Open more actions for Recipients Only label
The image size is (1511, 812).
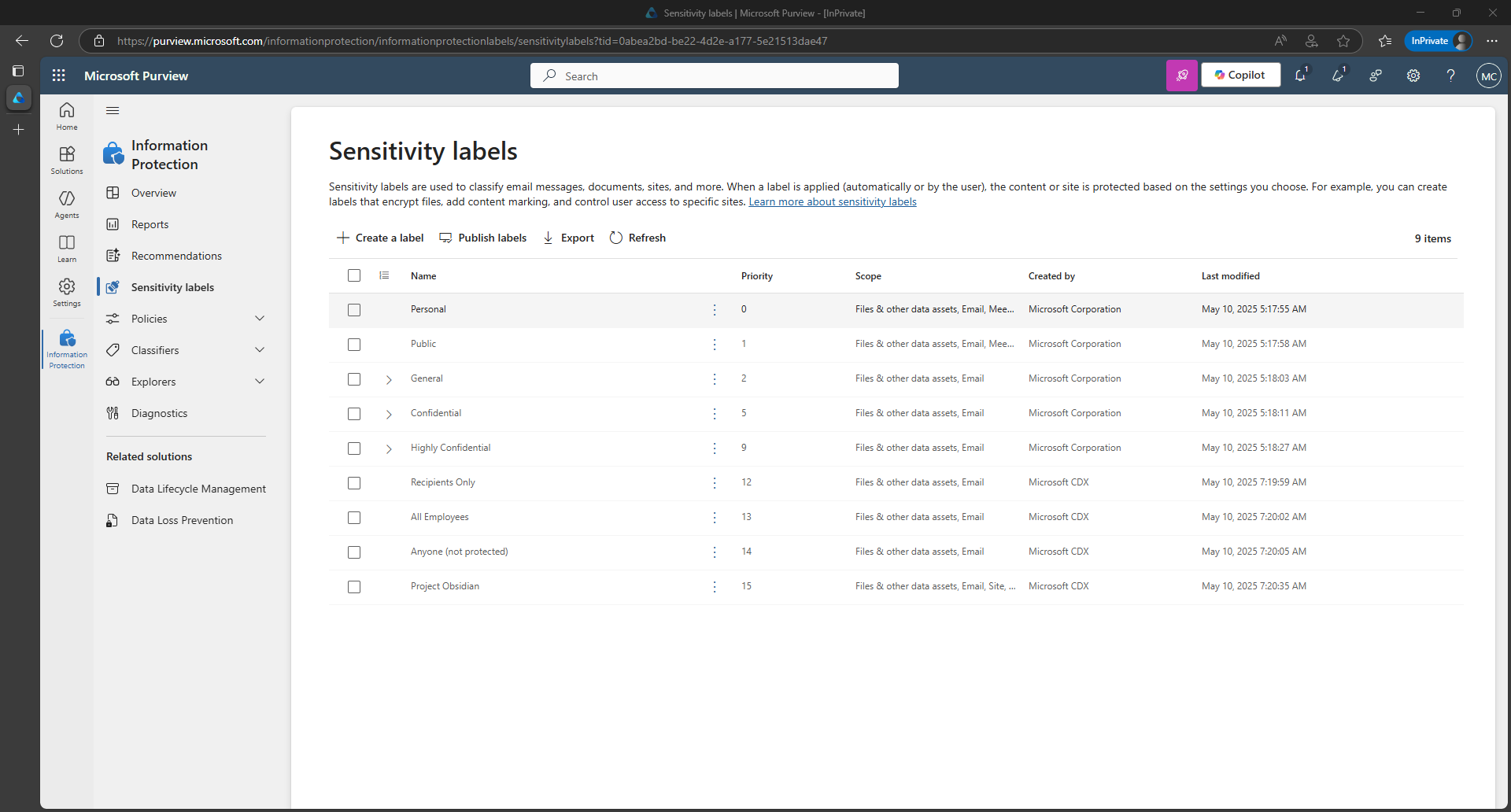(x=715, y=483)
